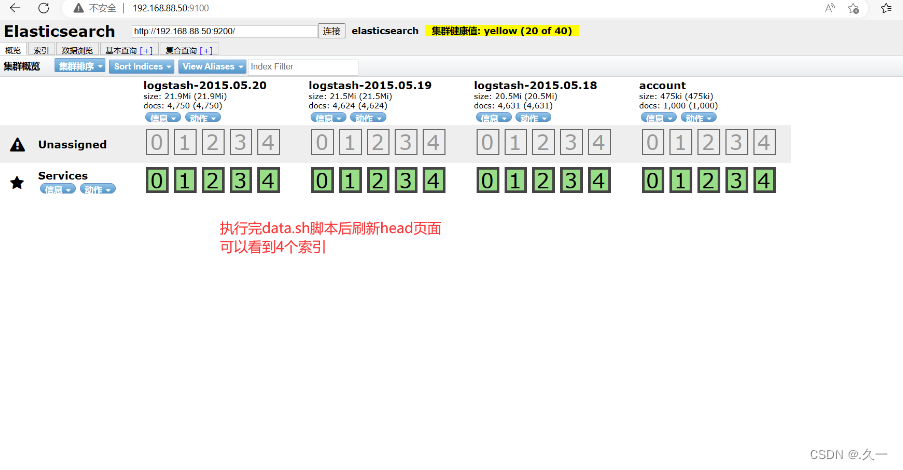903x470 pixels.
Task: Click the elasticsearch cluster name text
Action: coord(385,31)
